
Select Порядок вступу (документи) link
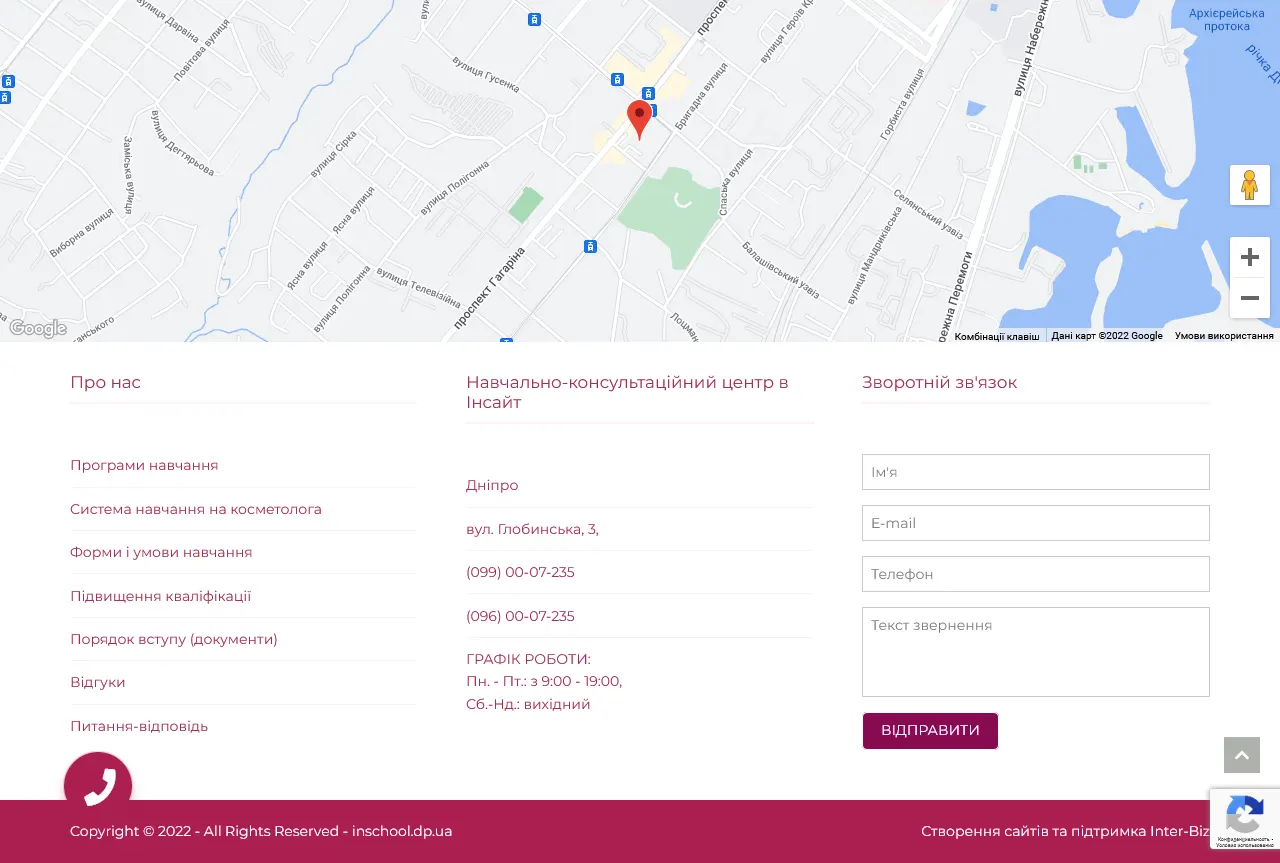(x=174, y=639)
